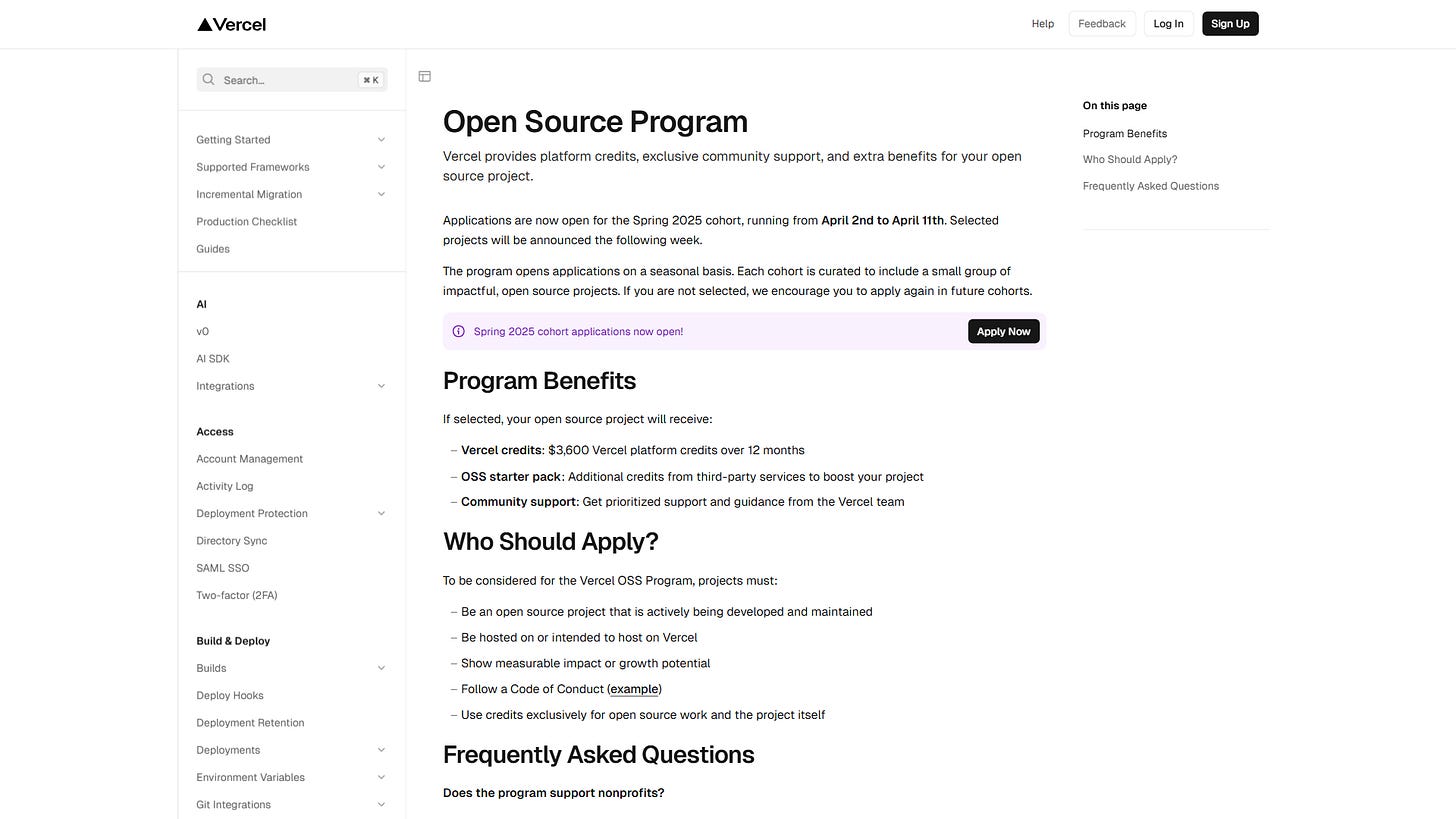The image size is (1456, 819).
Task: Open Deployments label in sidebar
Action: pyautogui.click(x=228, y=750)
